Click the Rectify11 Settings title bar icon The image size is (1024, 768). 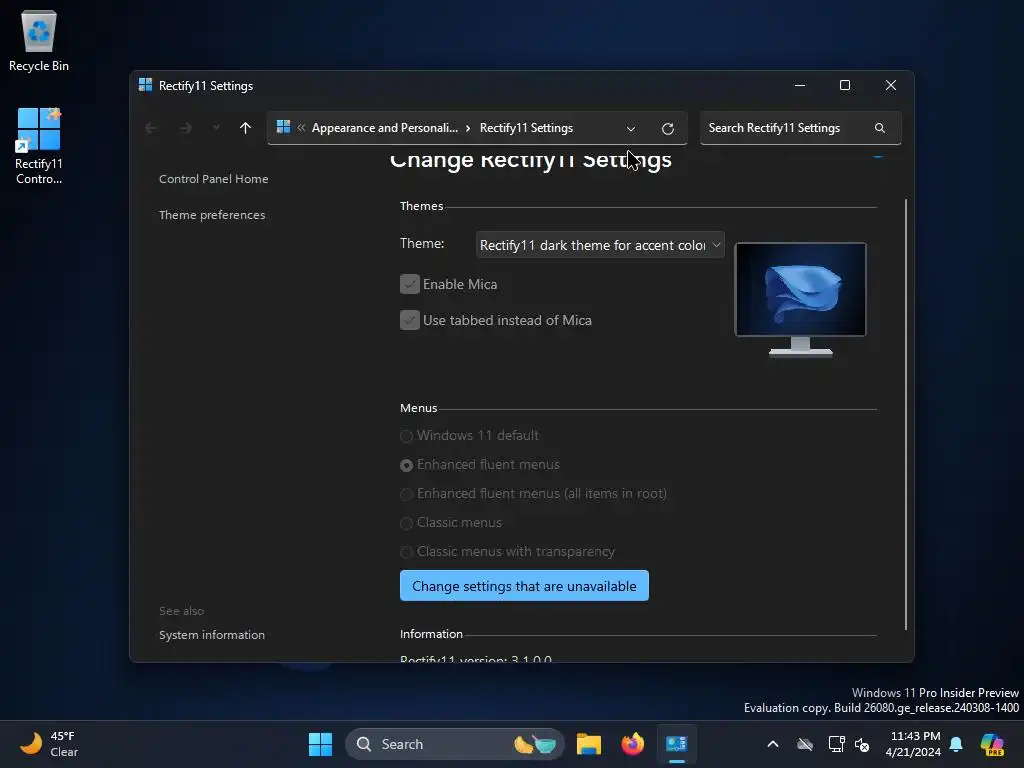(146, 86)
